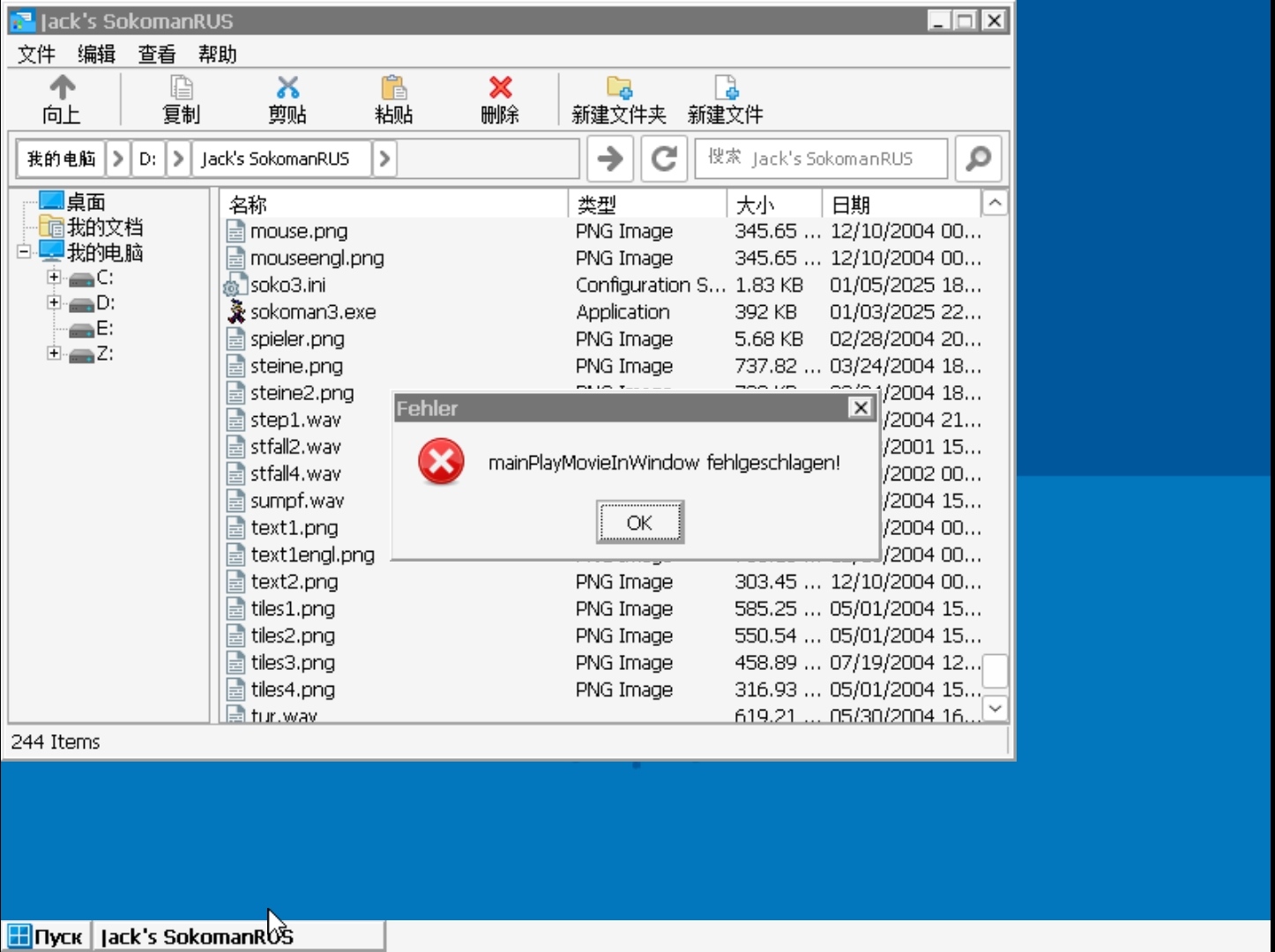Click the spieler.png file icon

click(235, 339)
